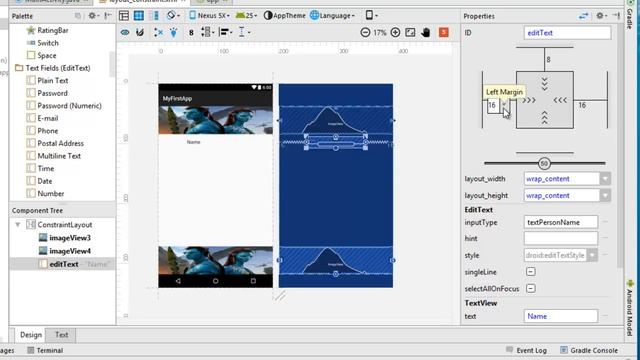640x360 pixels.
Task: Open the Align widgets menu
Action: point(225,32)
